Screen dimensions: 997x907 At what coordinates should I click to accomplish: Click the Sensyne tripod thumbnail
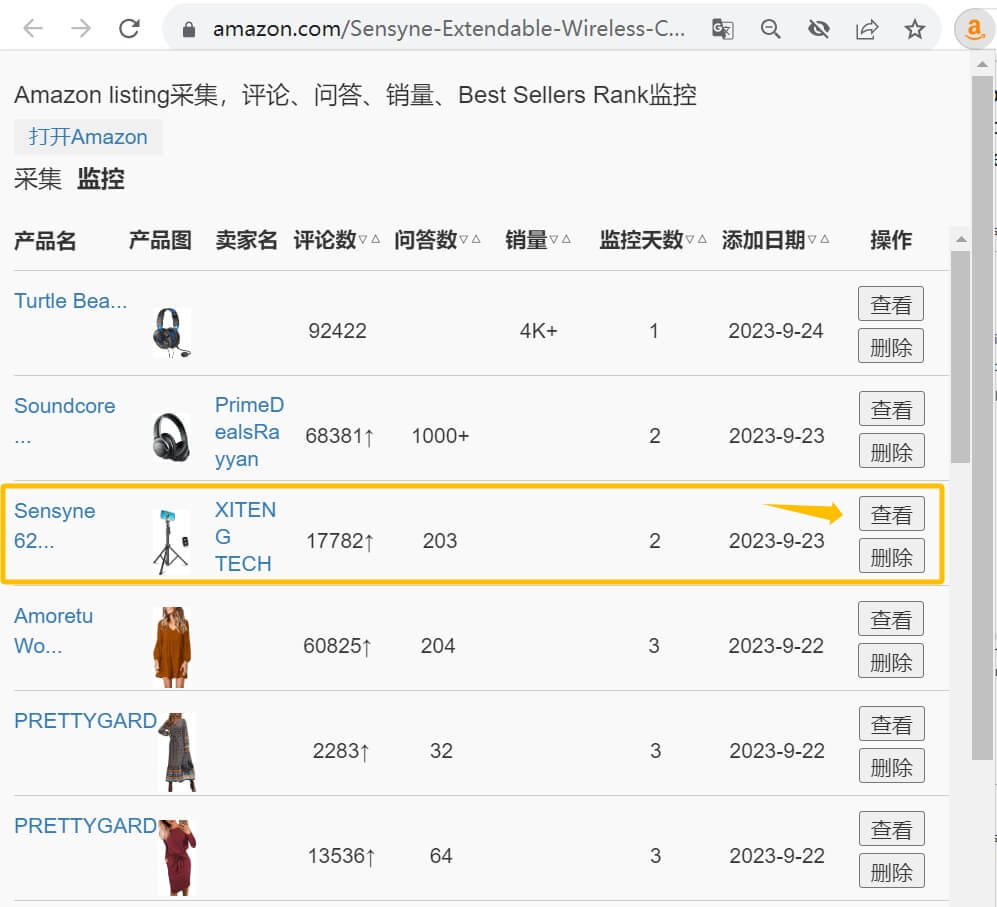[172, 541]
